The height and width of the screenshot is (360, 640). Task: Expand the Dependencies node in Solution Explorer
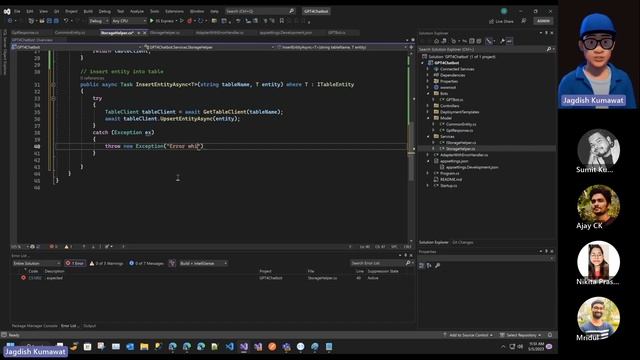pos(428,75)
